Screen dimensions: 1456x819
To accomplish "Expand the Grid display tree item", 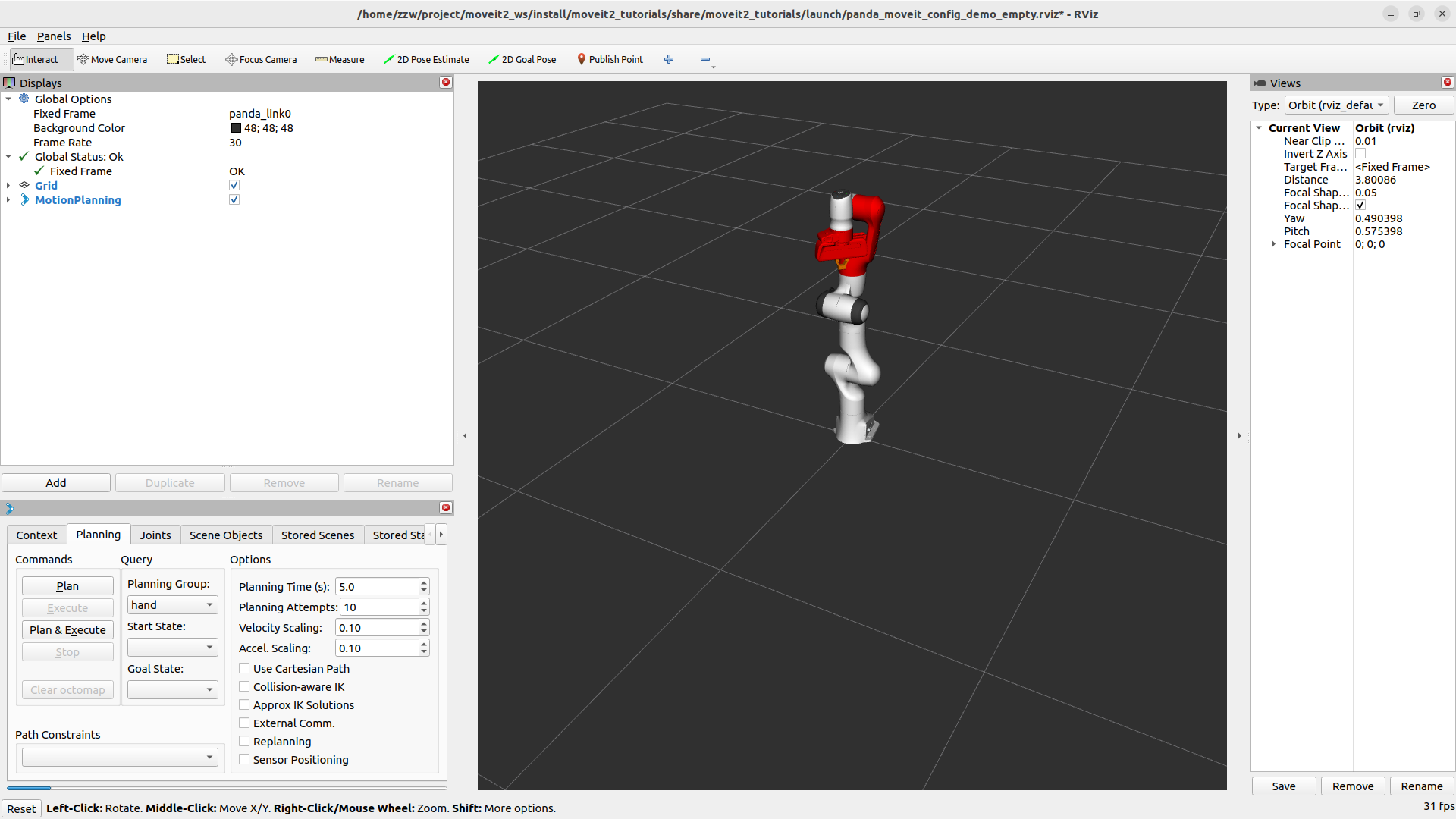I will [8, 186].
